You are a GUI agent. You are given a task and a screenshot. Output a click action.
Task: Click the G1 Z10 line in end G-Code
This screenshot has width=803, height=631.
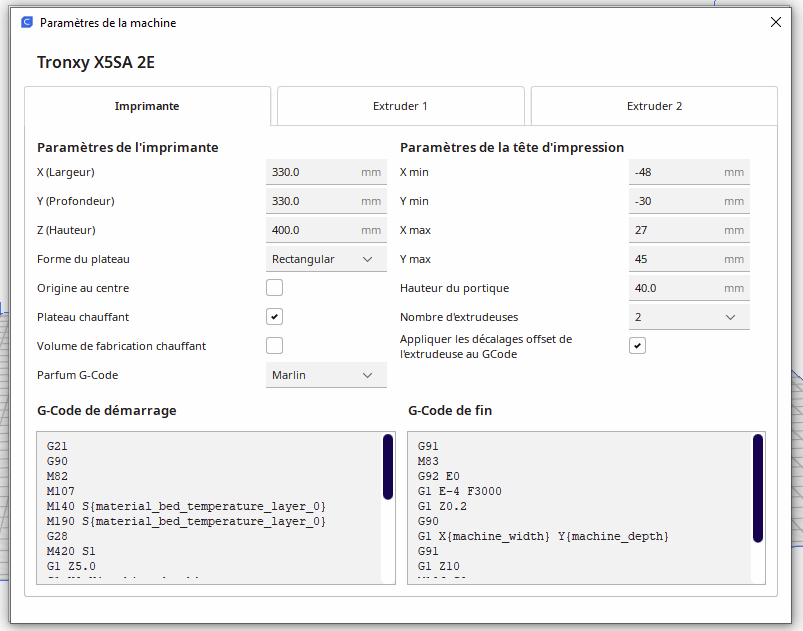click(x=439, y=566)
